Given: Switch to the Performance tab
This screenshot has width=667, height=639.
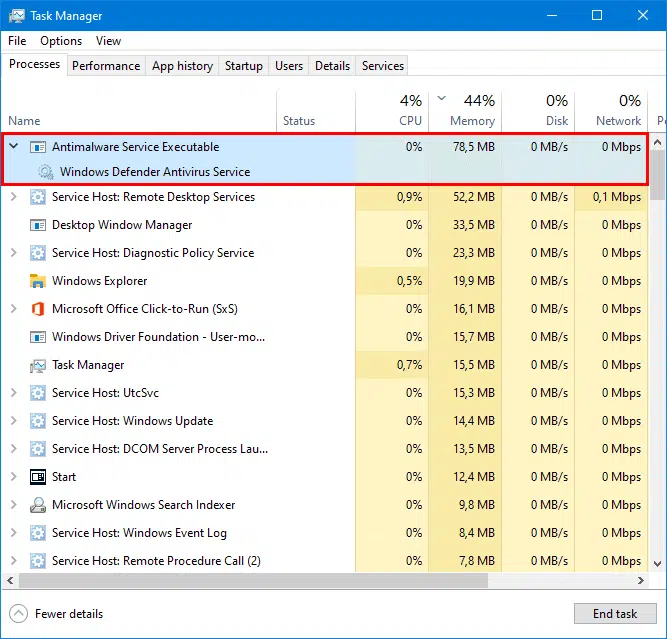Looking at the screenshot, I should pyautogui.click(x=106, y=66).
